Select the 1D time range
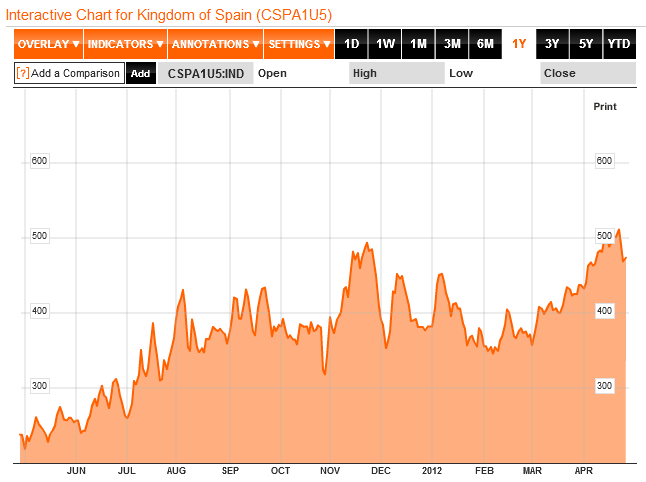Screen dimensions: 646x482 pos(351,44)
